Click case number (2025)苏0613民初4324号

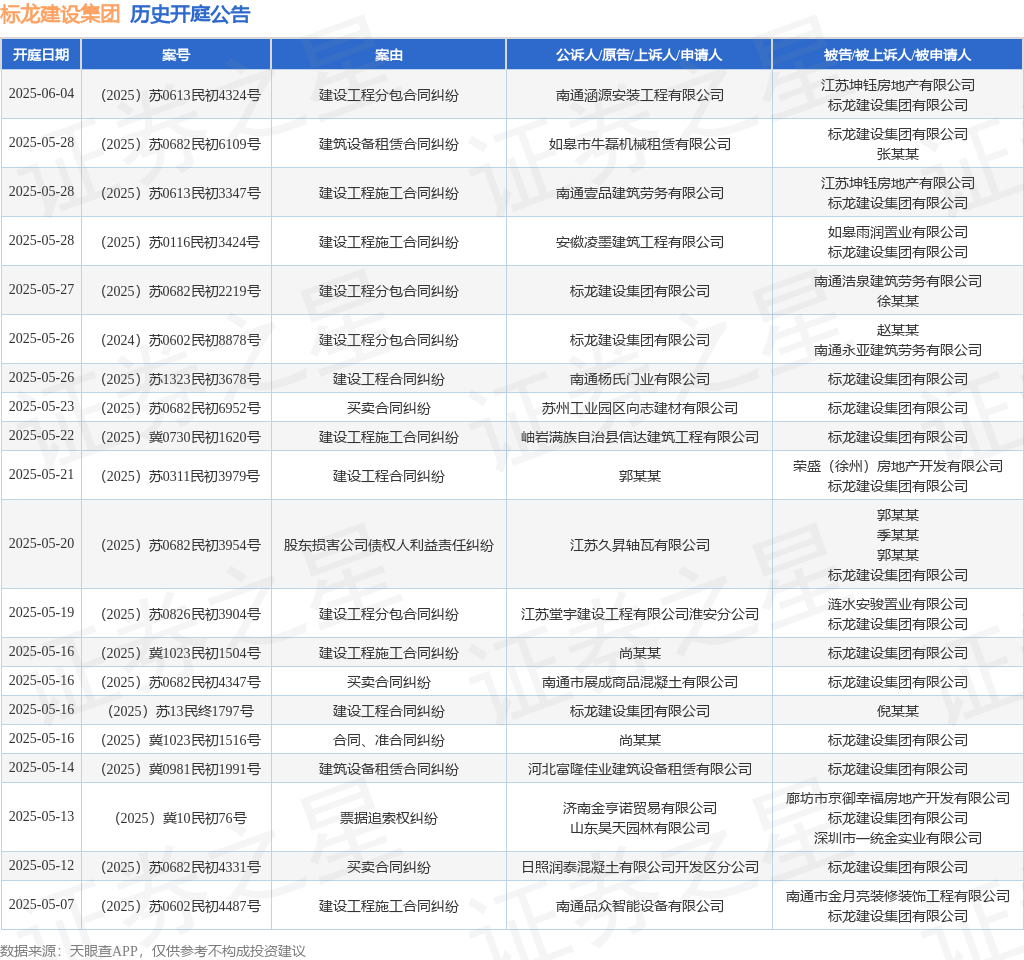coord(180,95)
